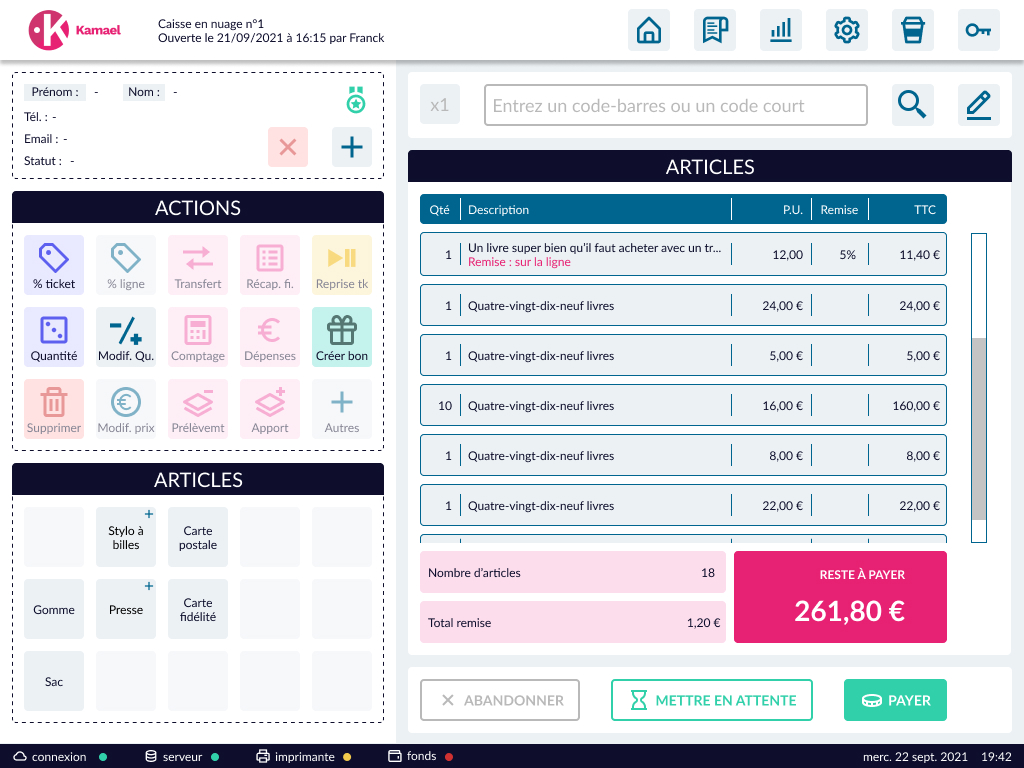Viewport: 1024px width, 768px height.
Task: Select the Quantité dice action
Action: click(x=54, y=337)
